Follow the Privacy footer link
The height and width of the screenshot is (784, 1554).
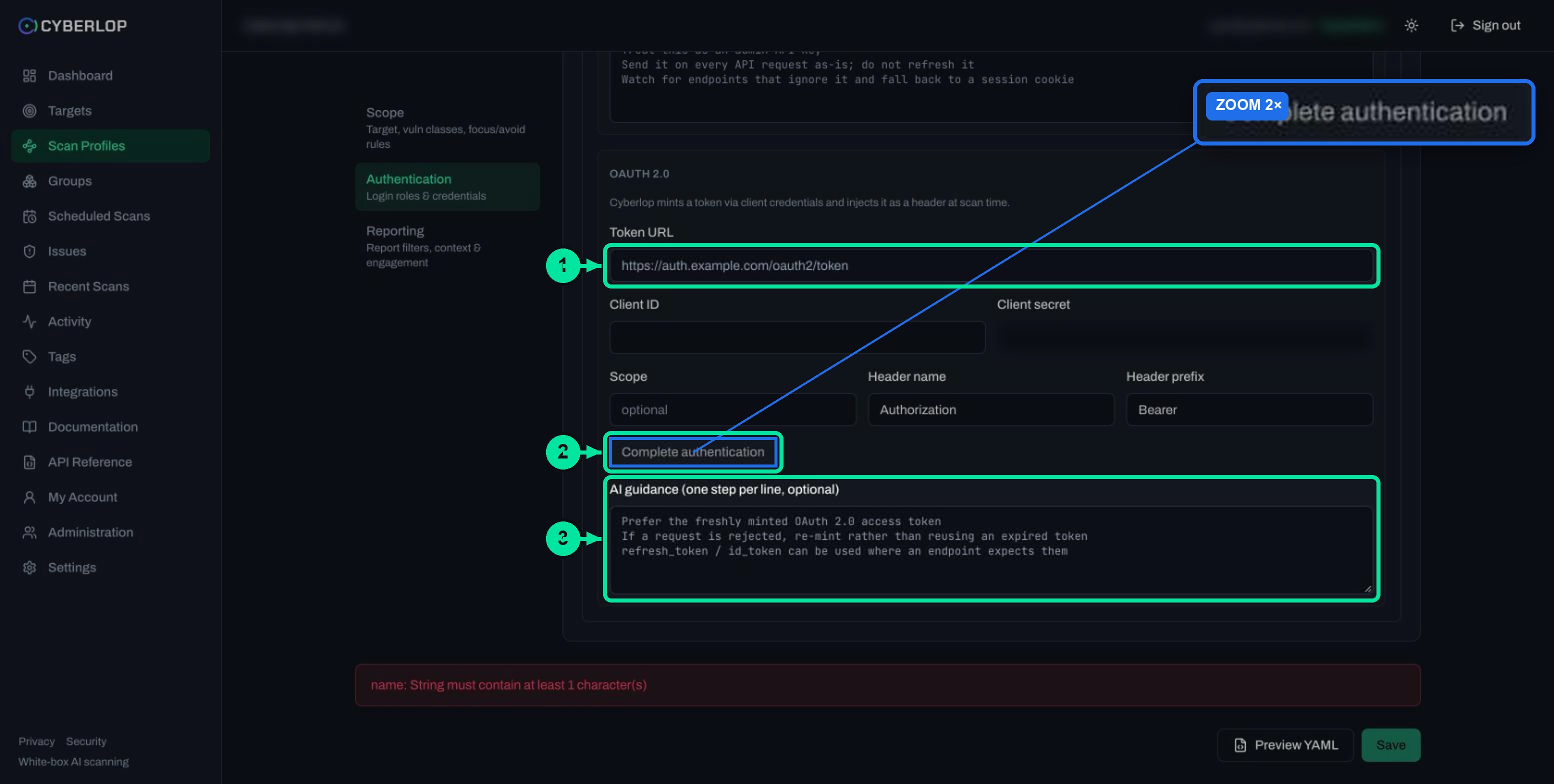[x=36, y=741]
